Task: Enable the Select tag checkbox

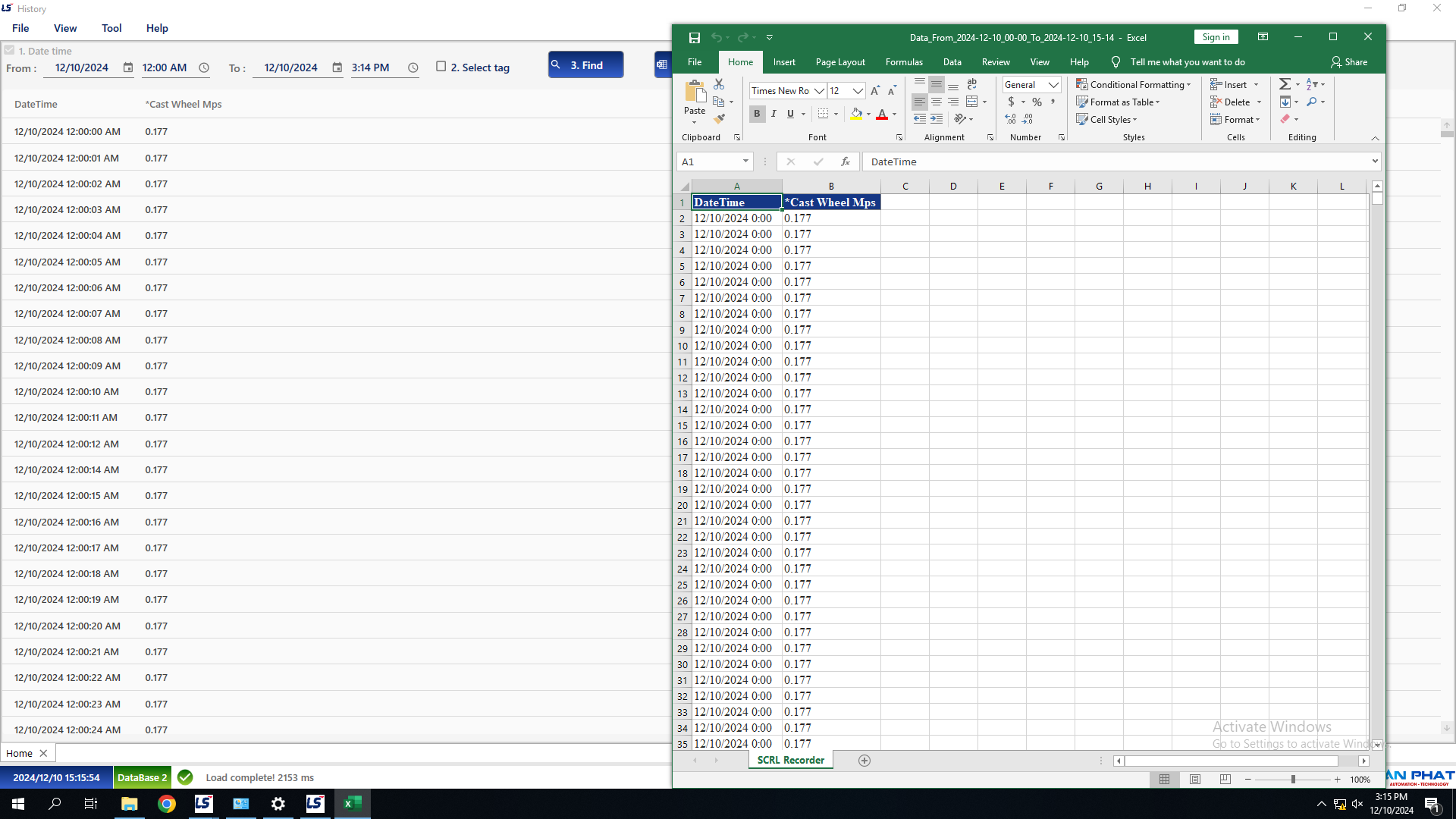Action: point(441,67)
